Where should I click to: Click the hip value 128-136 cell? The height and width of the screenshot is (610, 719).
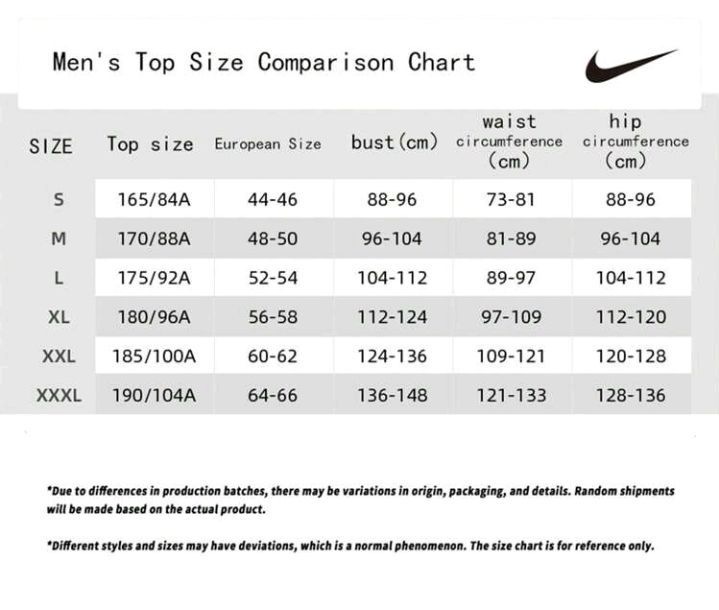tap(630, 395)
